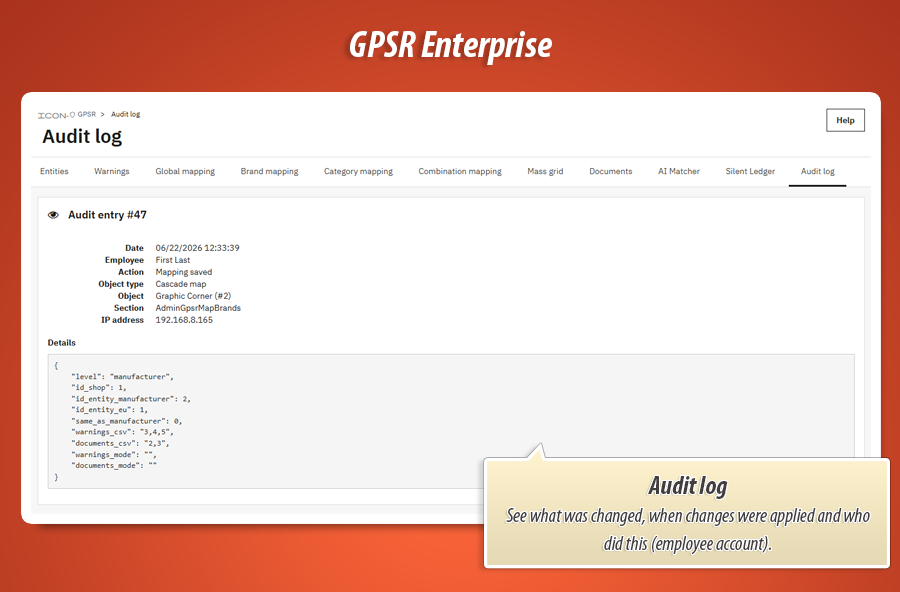Switch to AI Matcher tab
Image resolution: width=900 pixels, height=592 pixels.
click(x=678, y=171)
